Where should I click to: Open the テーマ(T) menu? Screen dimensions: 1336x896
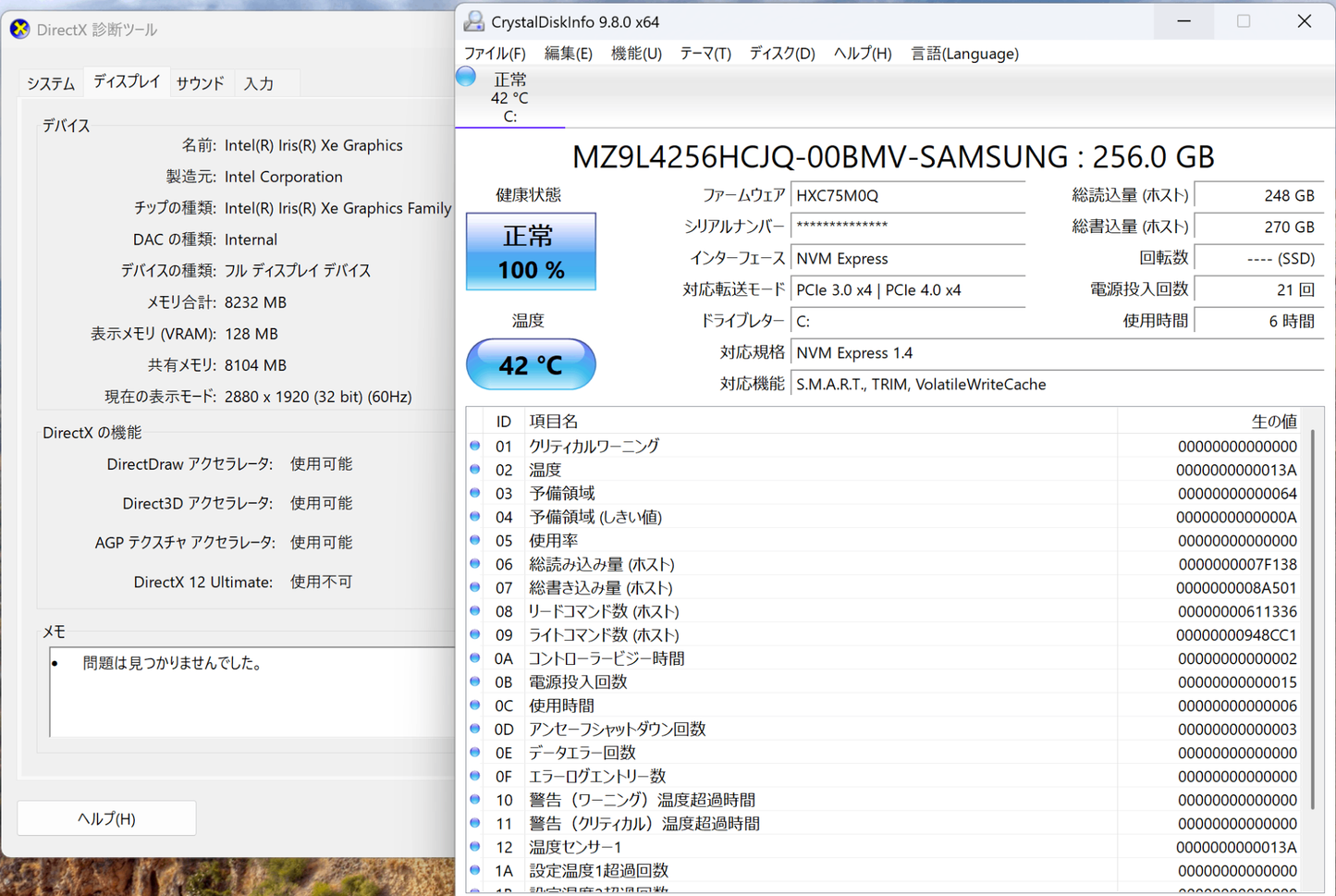(x=705, y=54)
